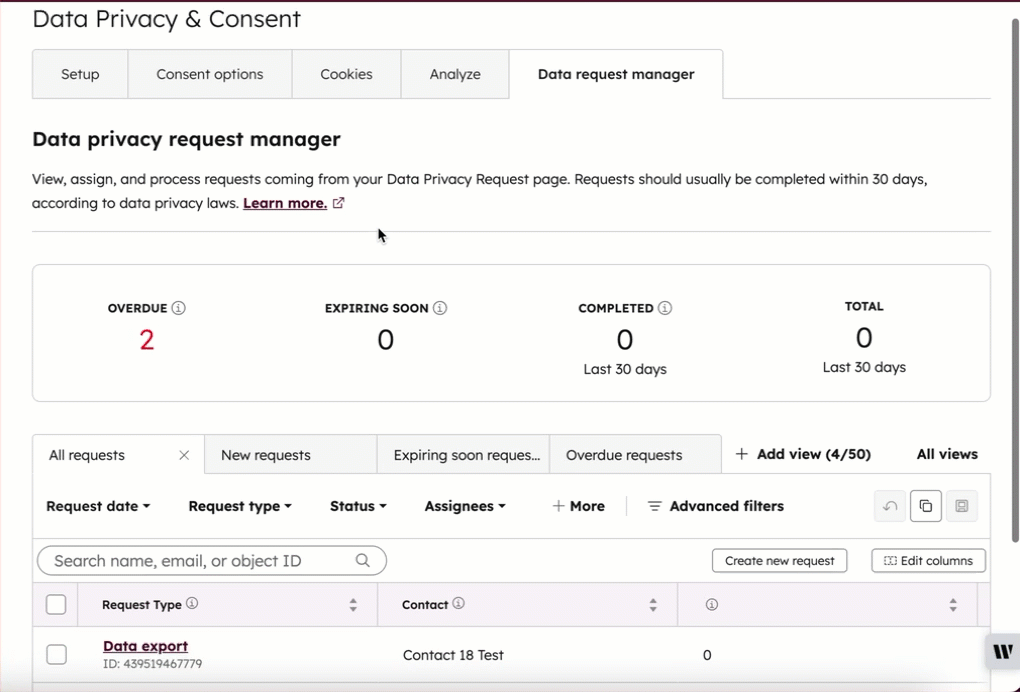Click the Create new request button
1020x692 pixels.
click(779, 561)
